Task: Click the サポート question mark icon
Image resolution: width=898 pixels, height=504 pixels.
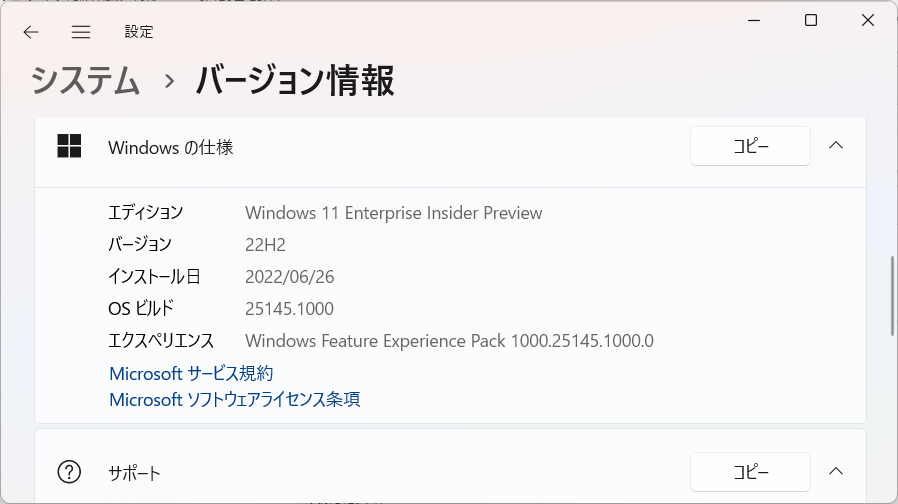Action: pyautogui.click(x=69, y=472)
